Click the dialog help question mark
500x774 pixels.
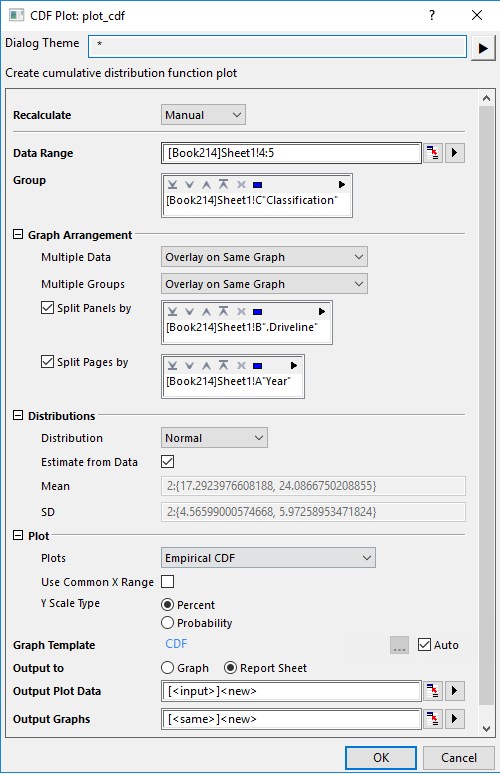(x=432, y=15)
